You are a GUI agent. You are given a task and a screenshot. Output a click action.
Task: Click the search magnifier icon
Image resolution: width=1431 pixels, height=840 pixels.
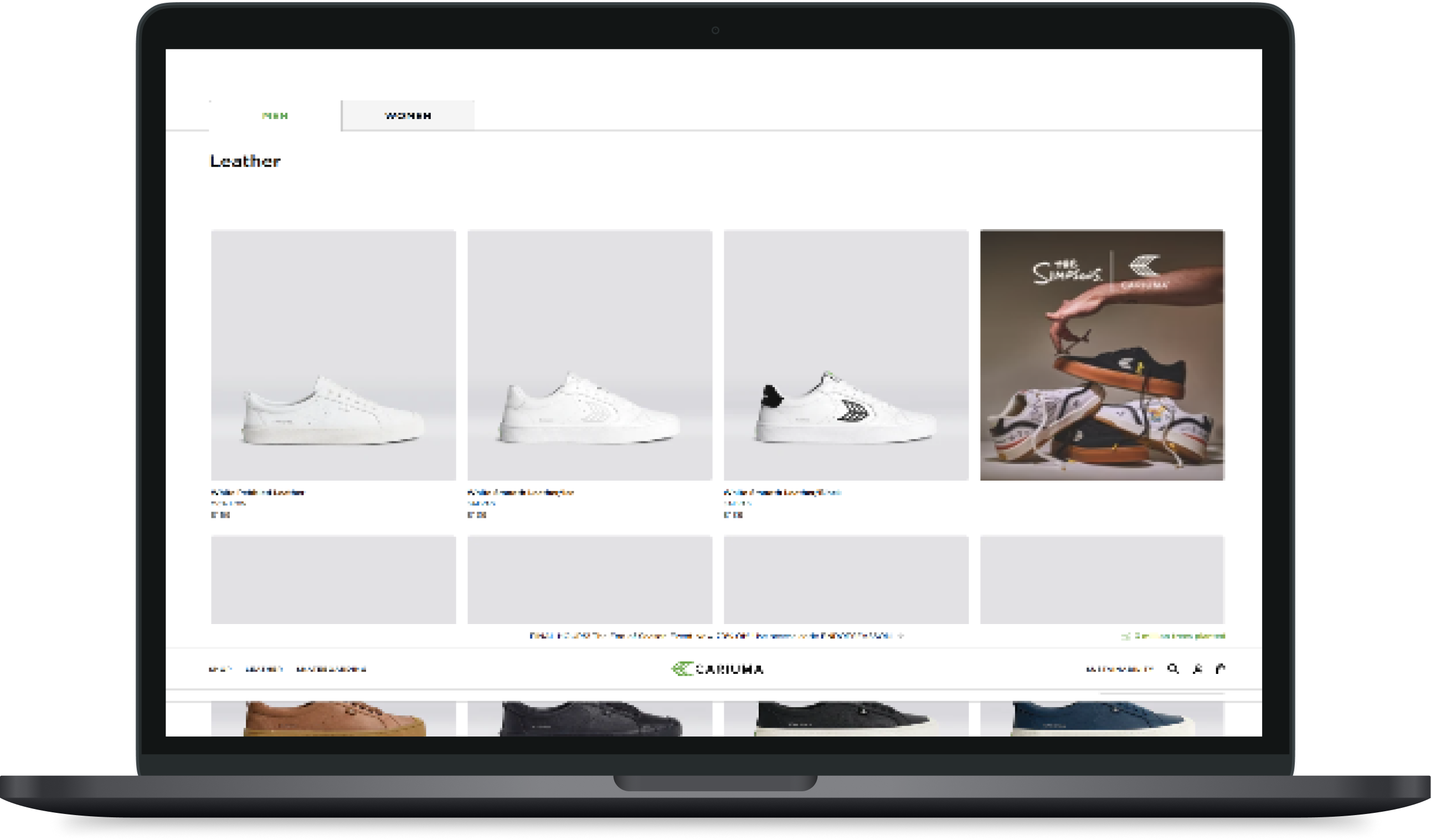point(1172,669)
